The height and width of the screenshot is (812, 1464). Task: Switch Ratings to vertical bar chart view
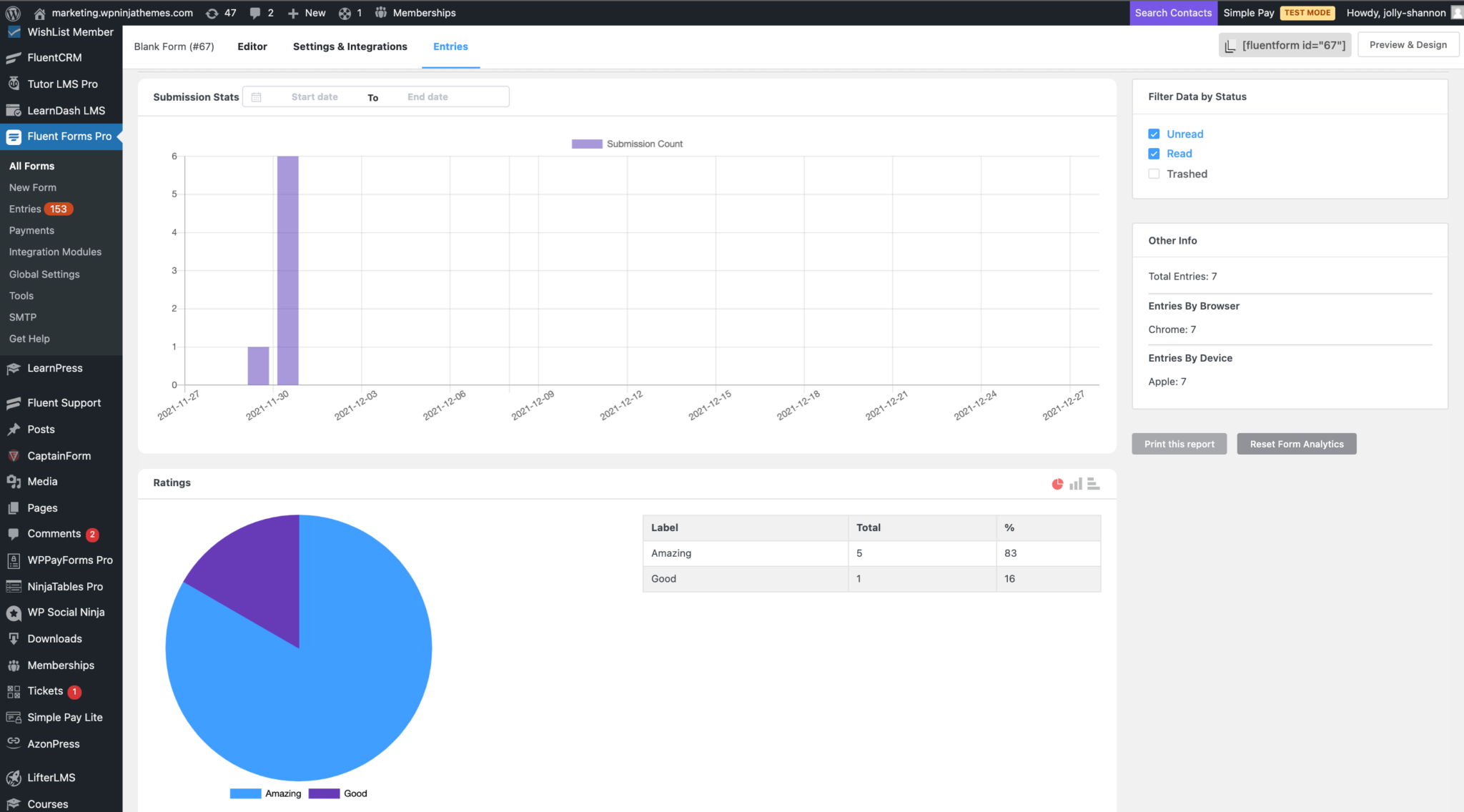pos(1075,483)
